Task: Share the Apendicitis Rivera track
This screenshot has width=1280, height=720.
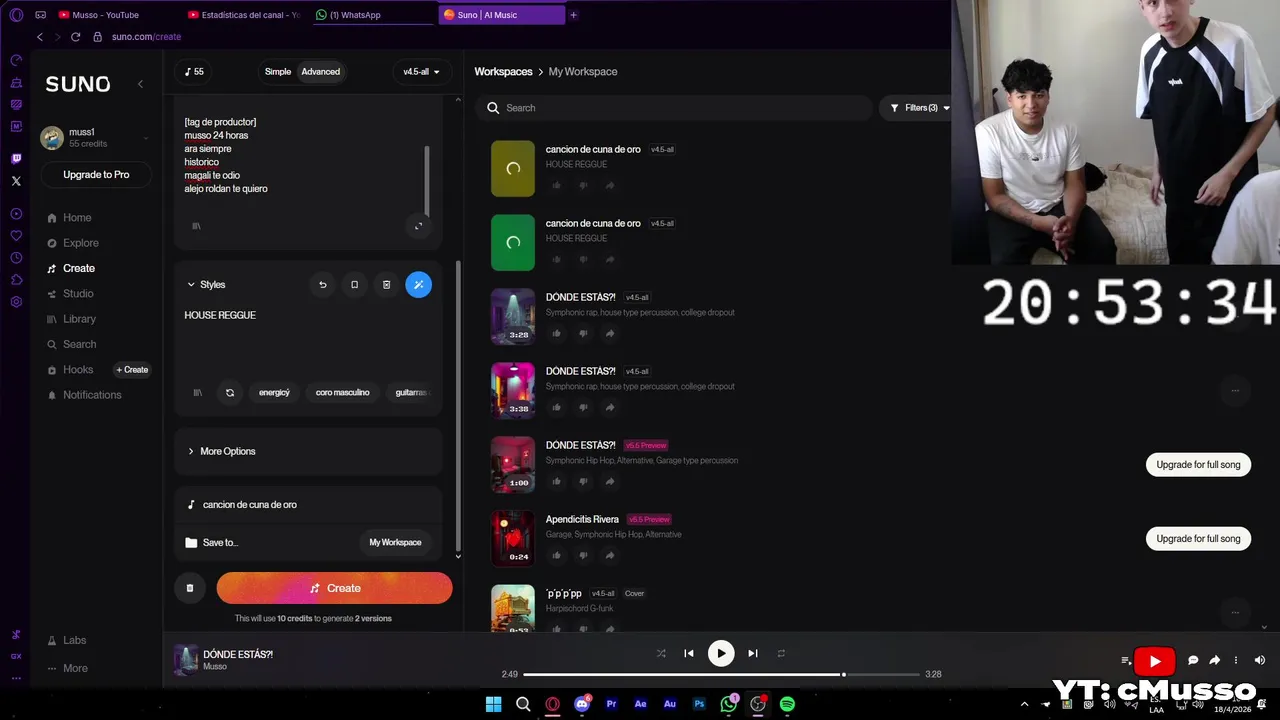Action: pos(610,555)
